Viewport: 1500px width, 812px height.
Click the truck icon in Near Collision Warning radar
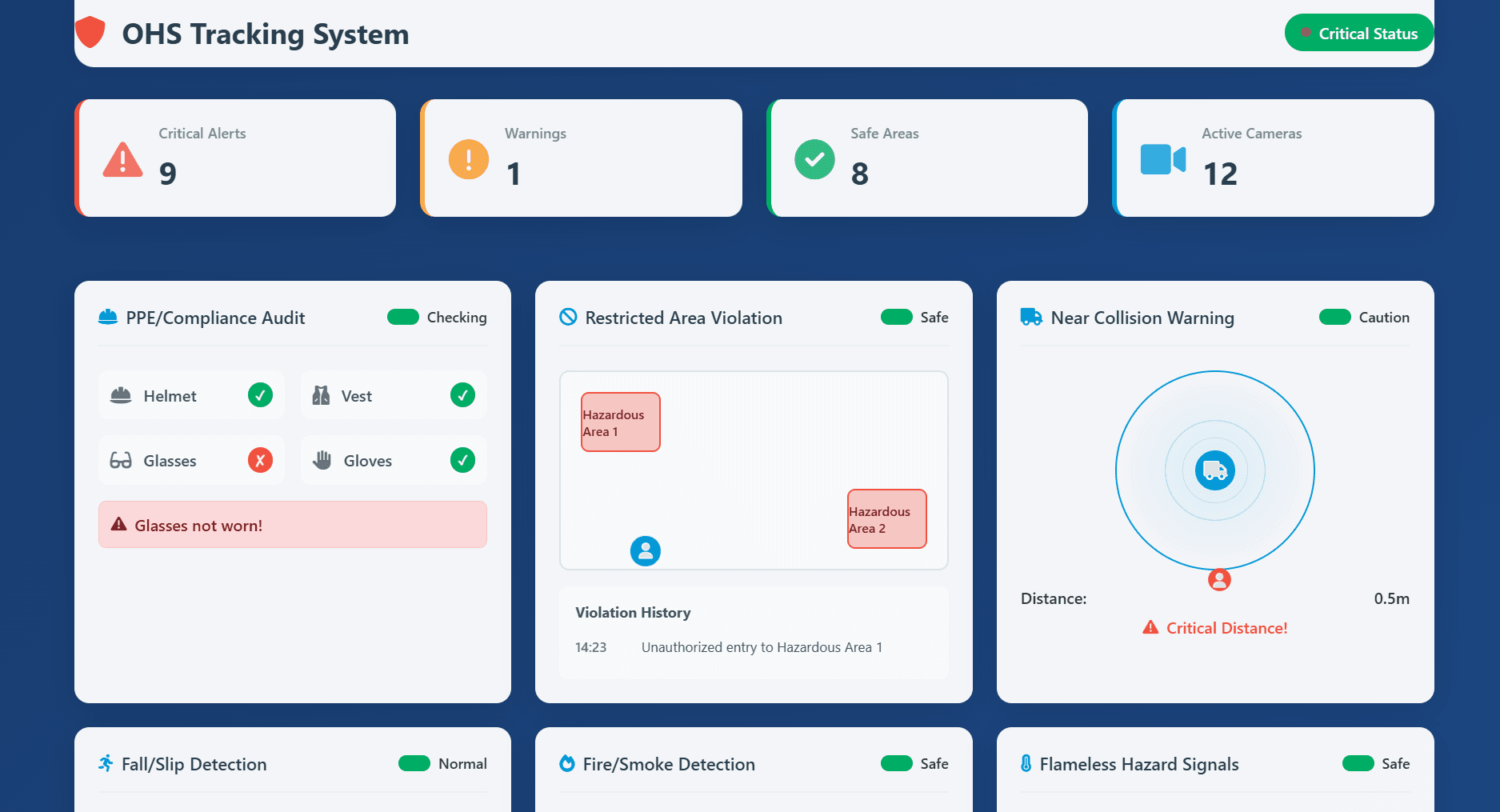click(x=1214, y=471)
